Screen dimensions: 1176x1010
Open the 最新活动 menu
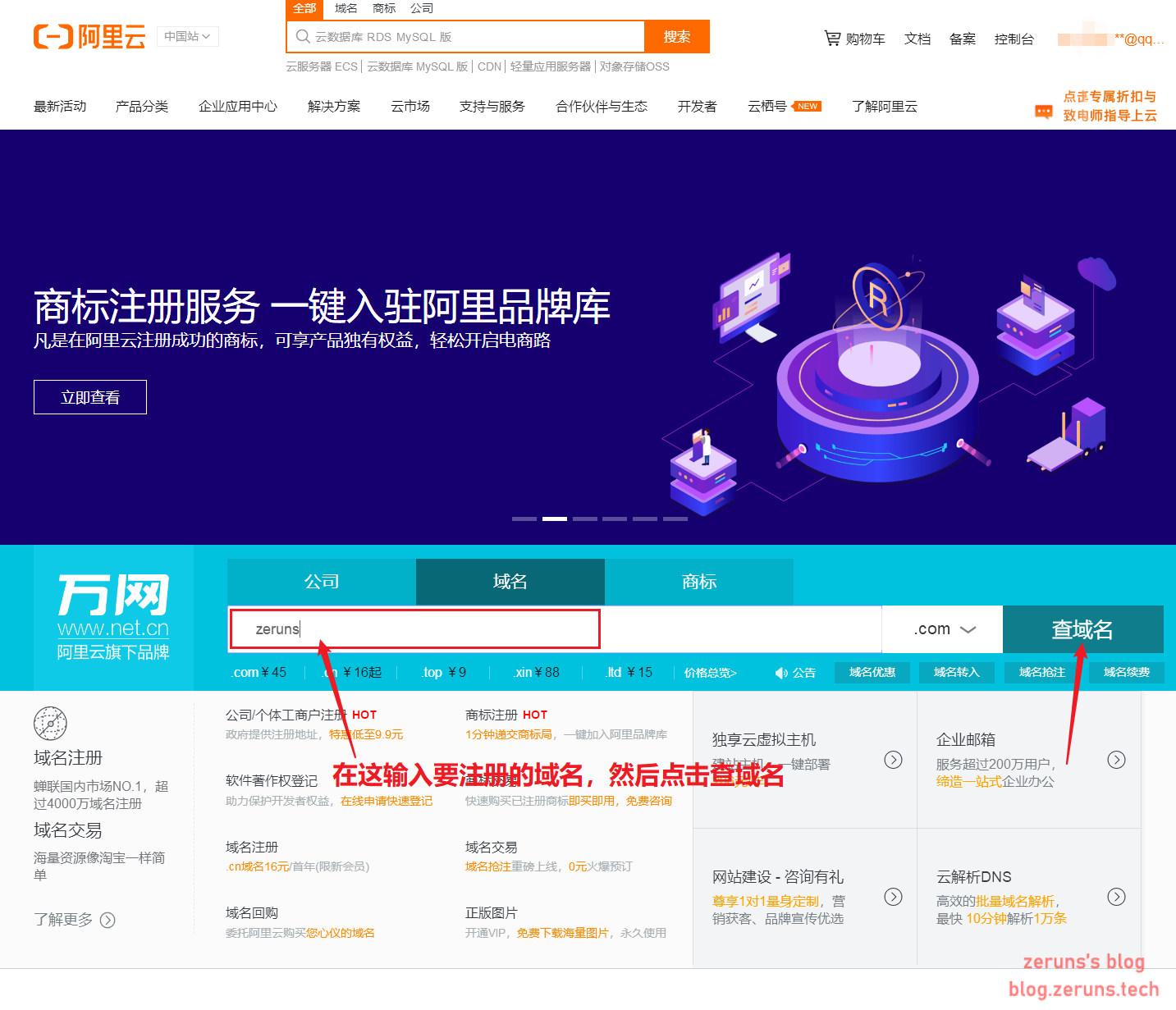coord(60,106)
